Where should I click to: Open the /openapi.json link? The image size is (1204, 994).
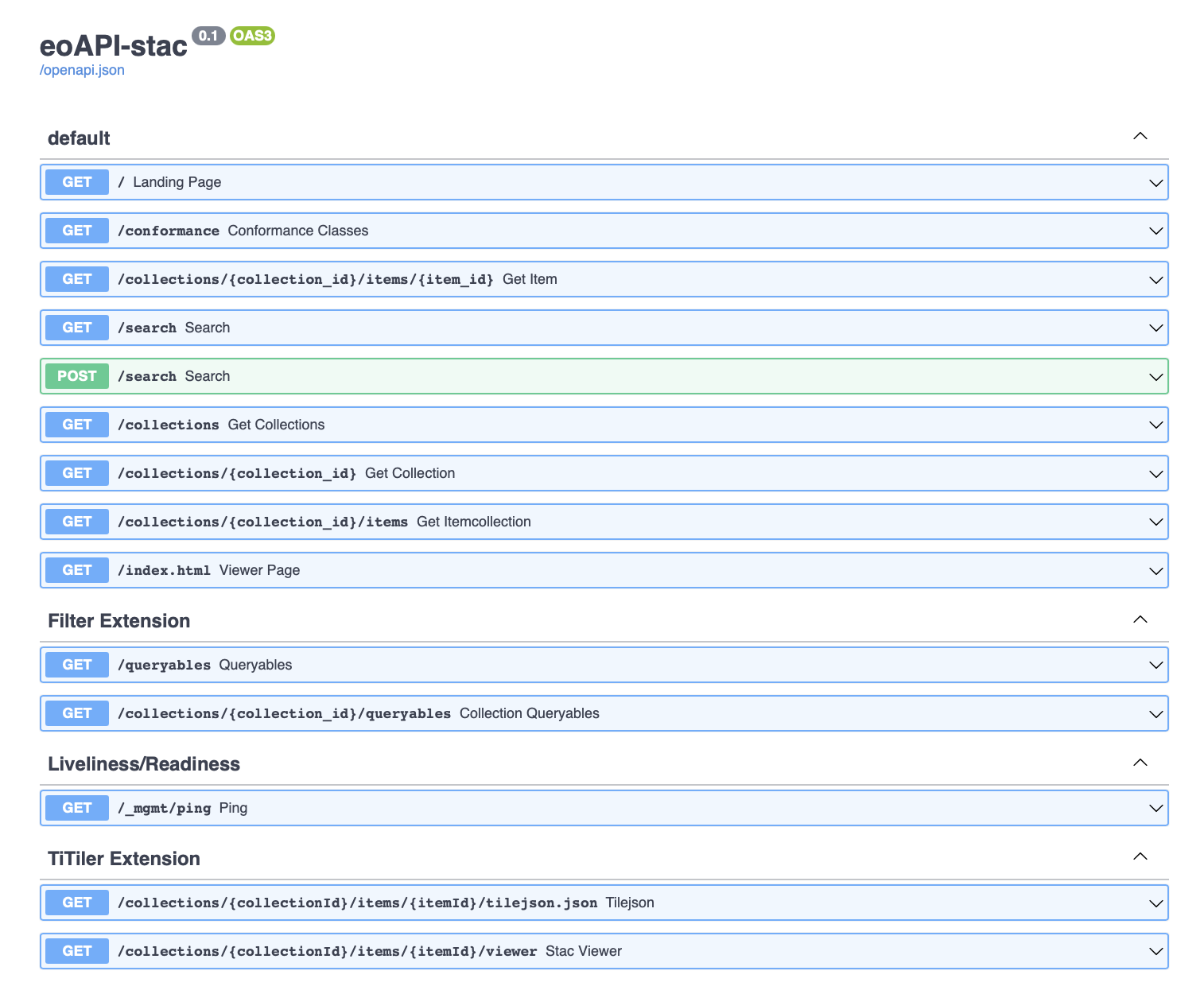click(82, 70)
